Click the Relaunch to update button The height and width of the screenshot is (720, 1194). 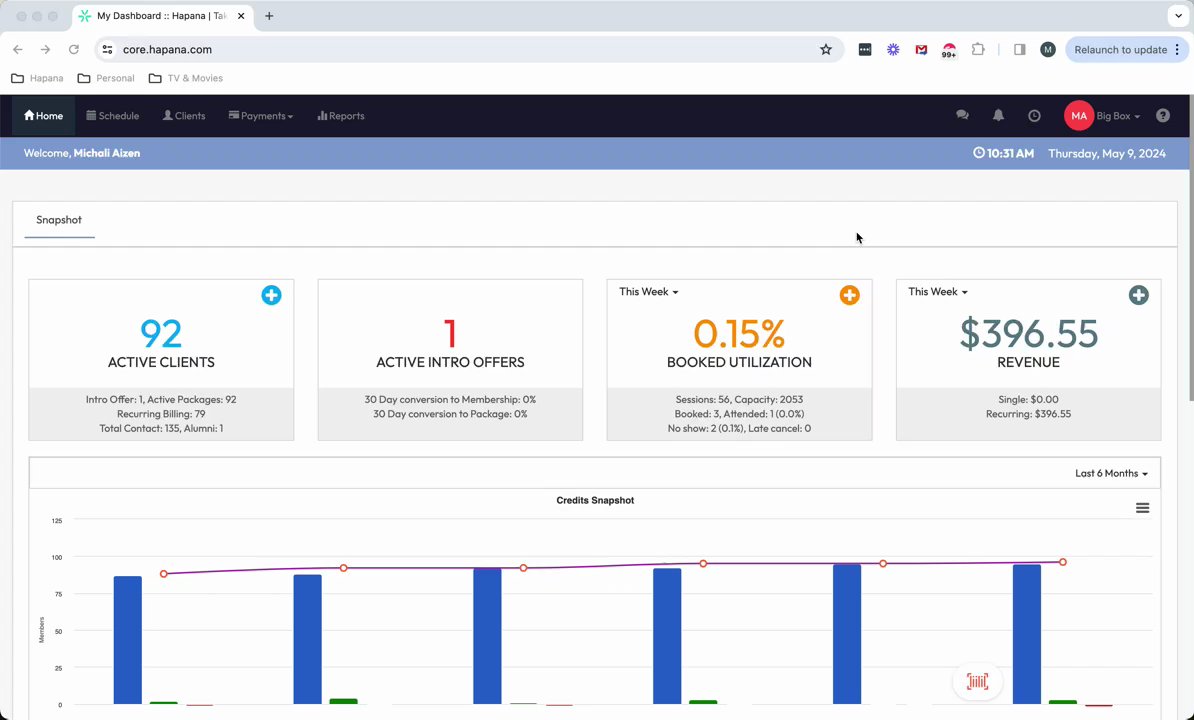[1126, 49]
